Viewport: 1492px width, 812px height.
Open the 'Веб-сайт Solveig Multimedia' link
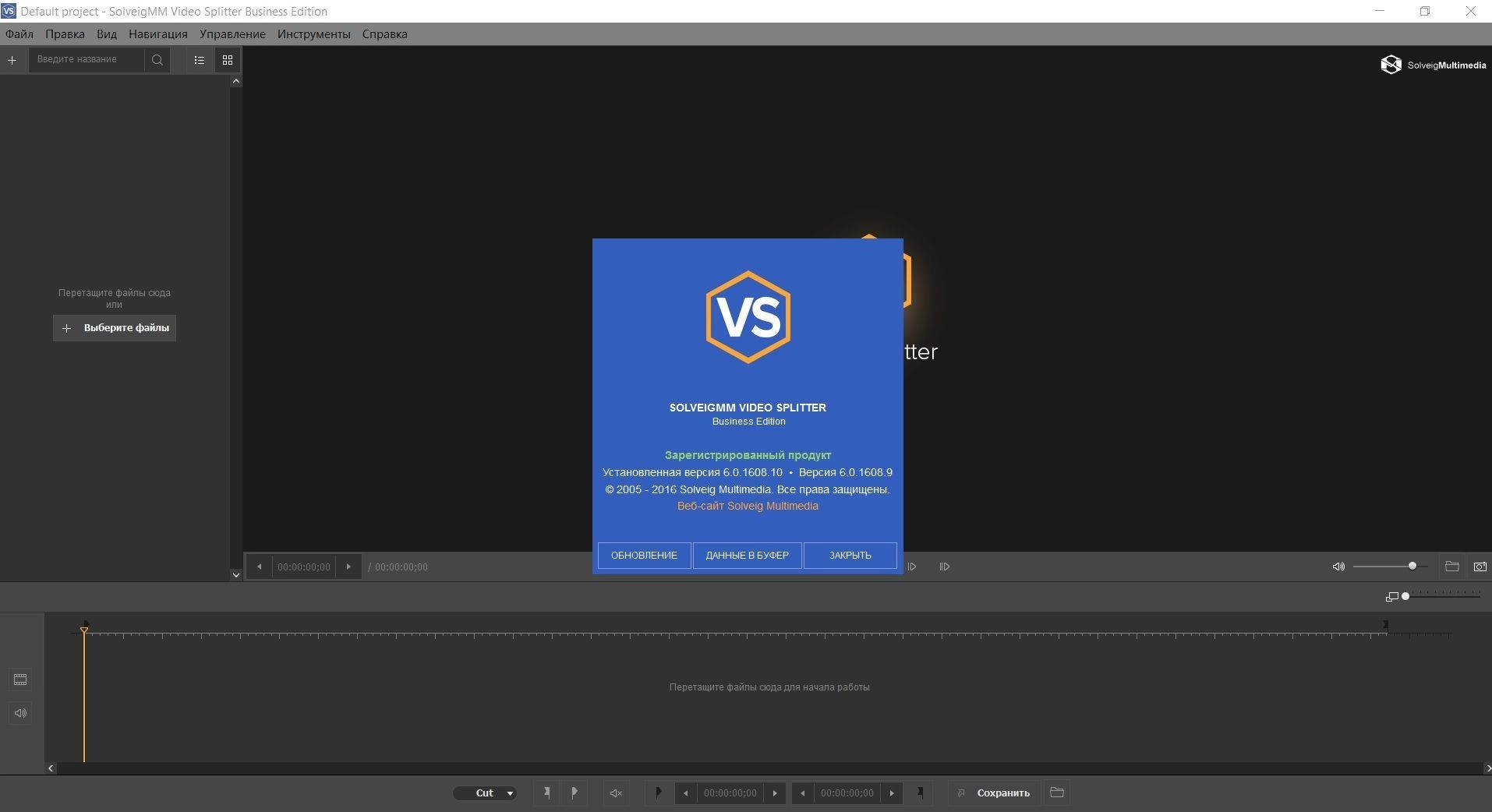click(748, 506)
